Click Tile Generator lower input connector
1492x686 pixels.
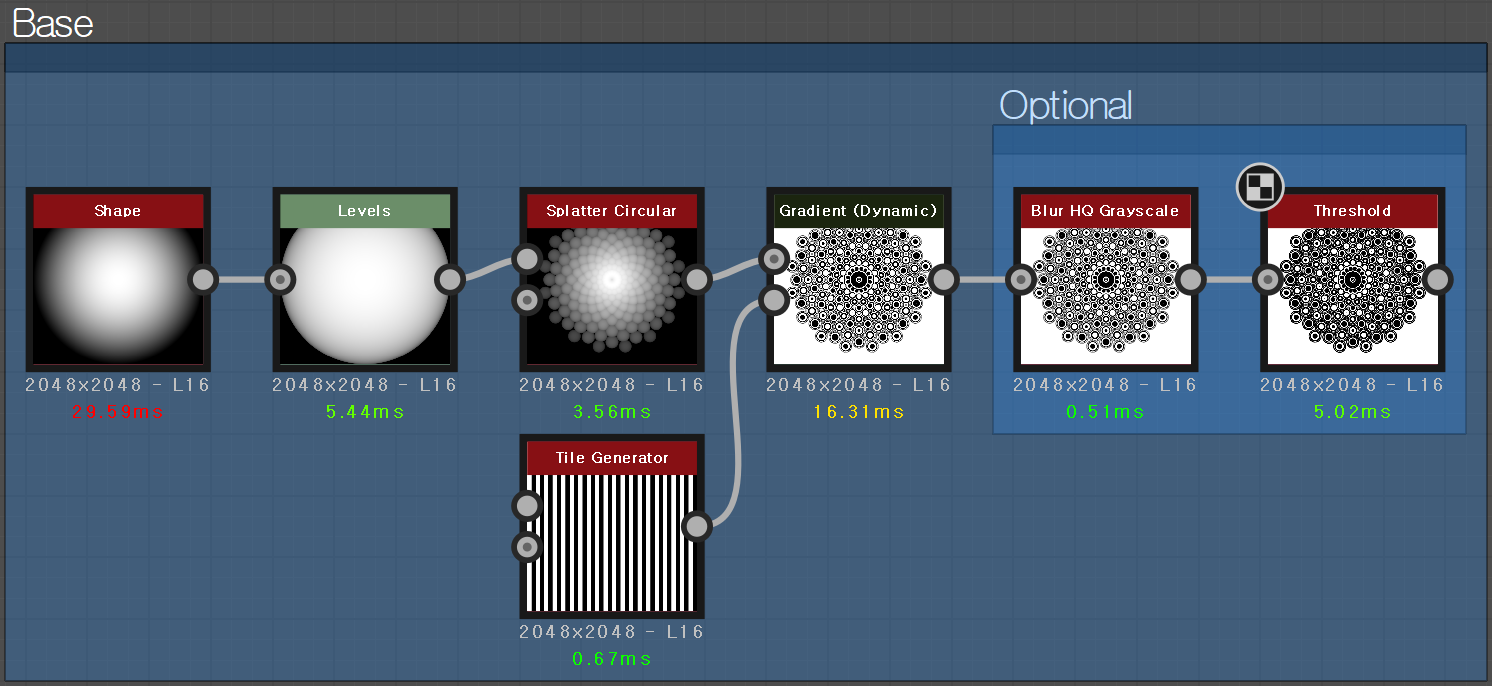tap(528, 547)
